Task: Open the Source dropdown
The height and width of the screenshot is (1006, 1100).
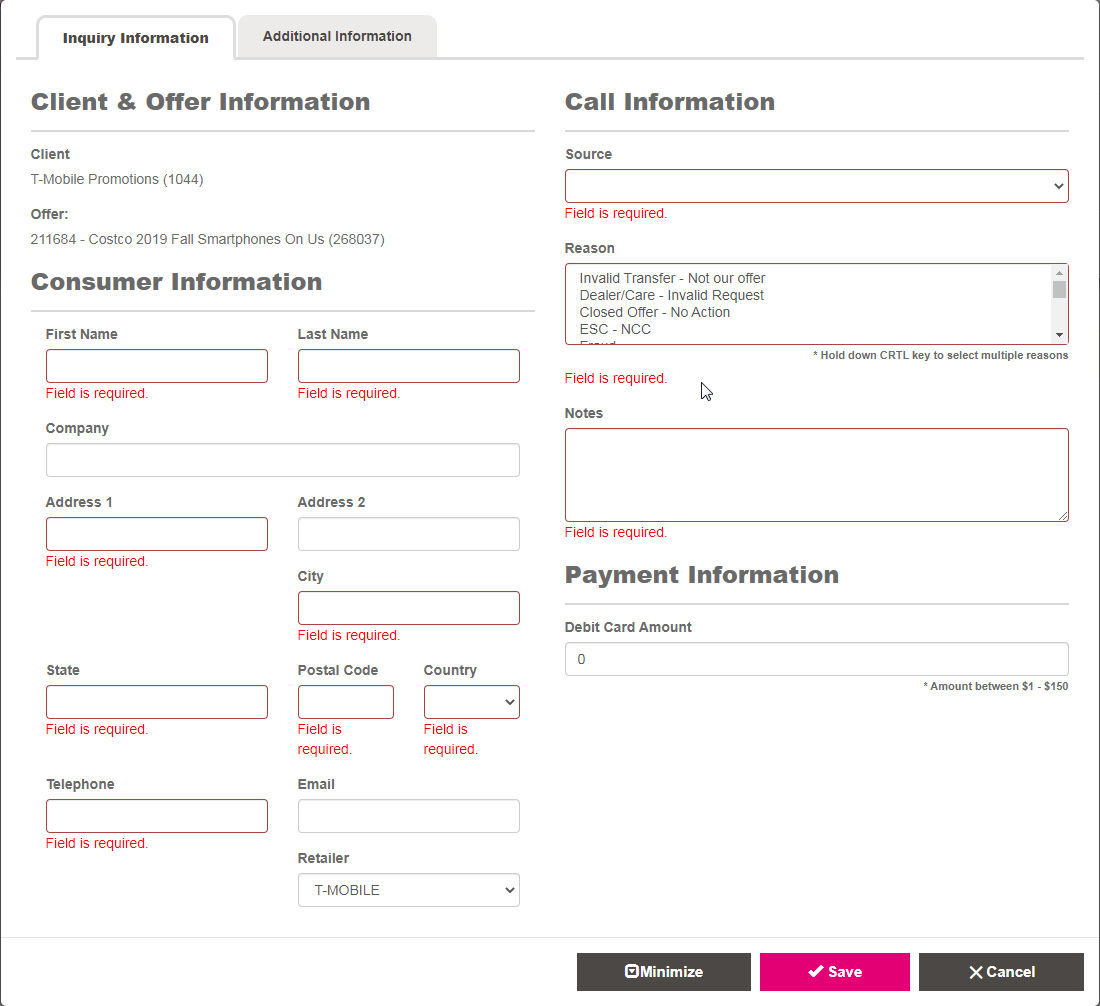Action: tap(817, 186)
